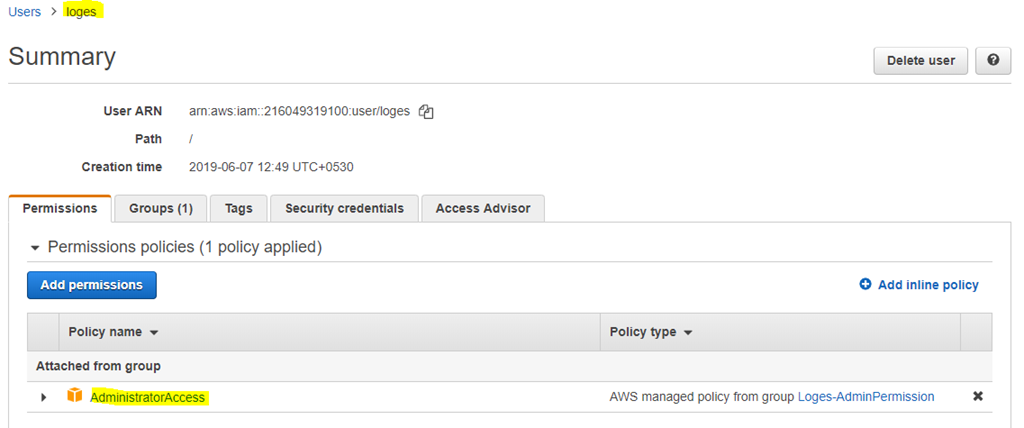The height and width of the screenshot is (428, 1024).
Task: Click the Add permissions button
Action: click(x=91, y=285)
